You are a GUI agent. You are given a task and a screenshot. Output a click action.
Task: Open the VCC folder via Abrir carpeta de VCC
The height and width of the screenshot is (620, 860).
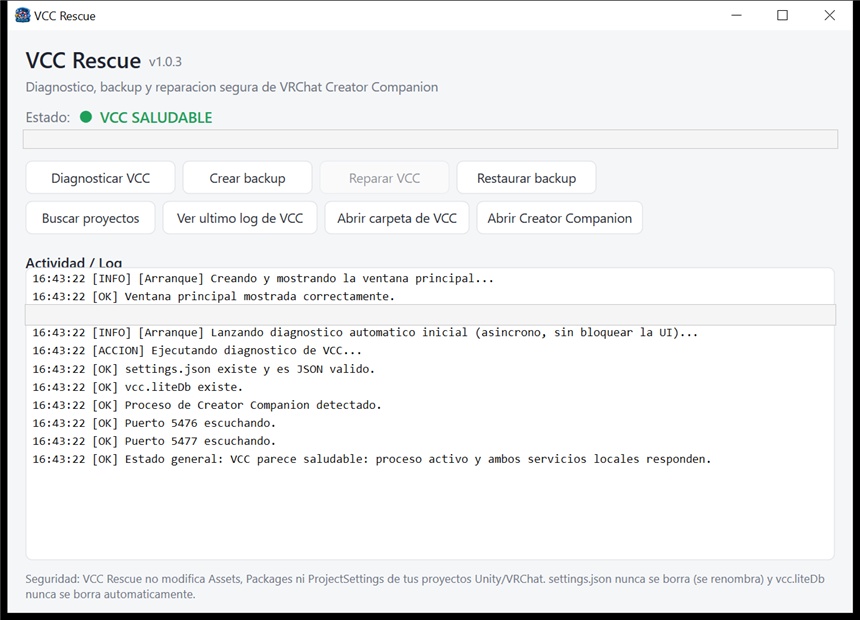(x=397, y=218)
